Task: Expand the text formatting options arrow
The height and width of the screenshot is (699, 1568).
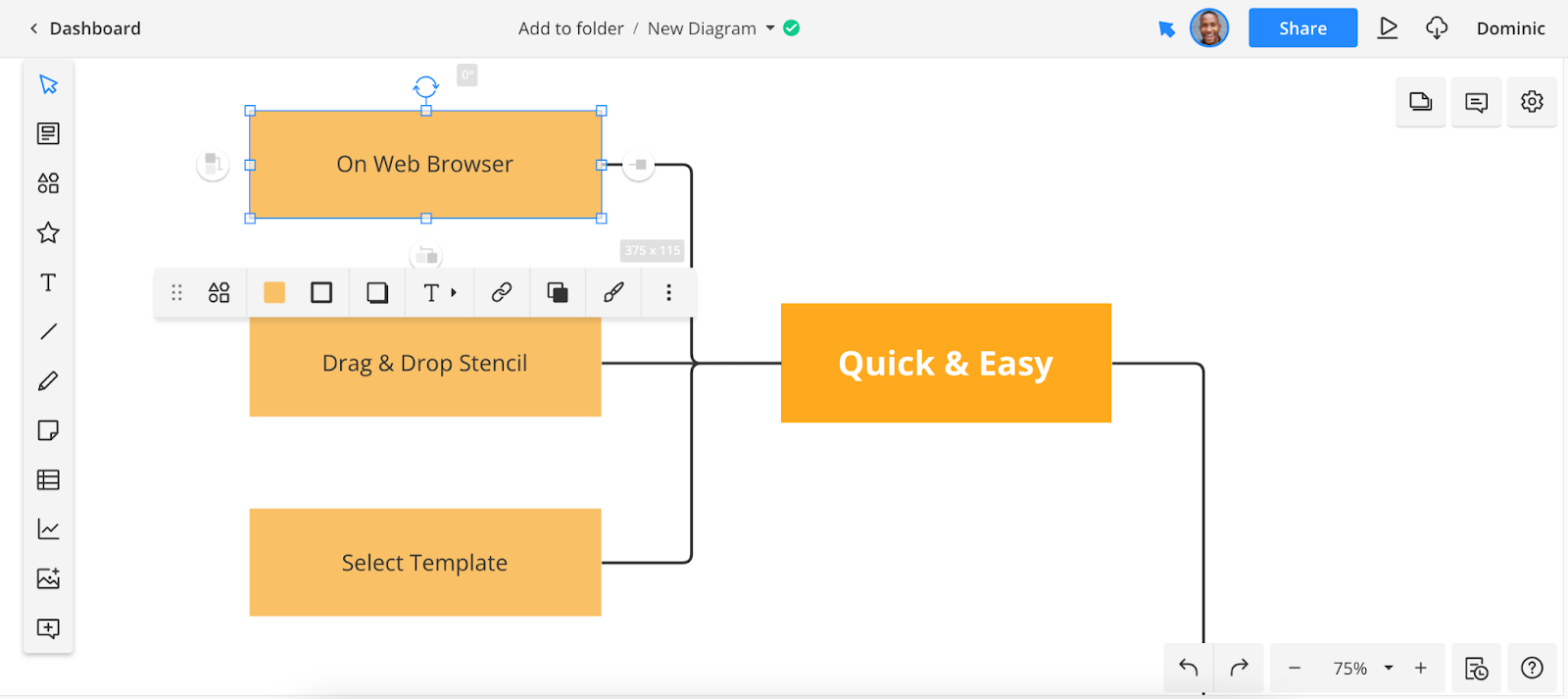Action: tap(453, 292)
